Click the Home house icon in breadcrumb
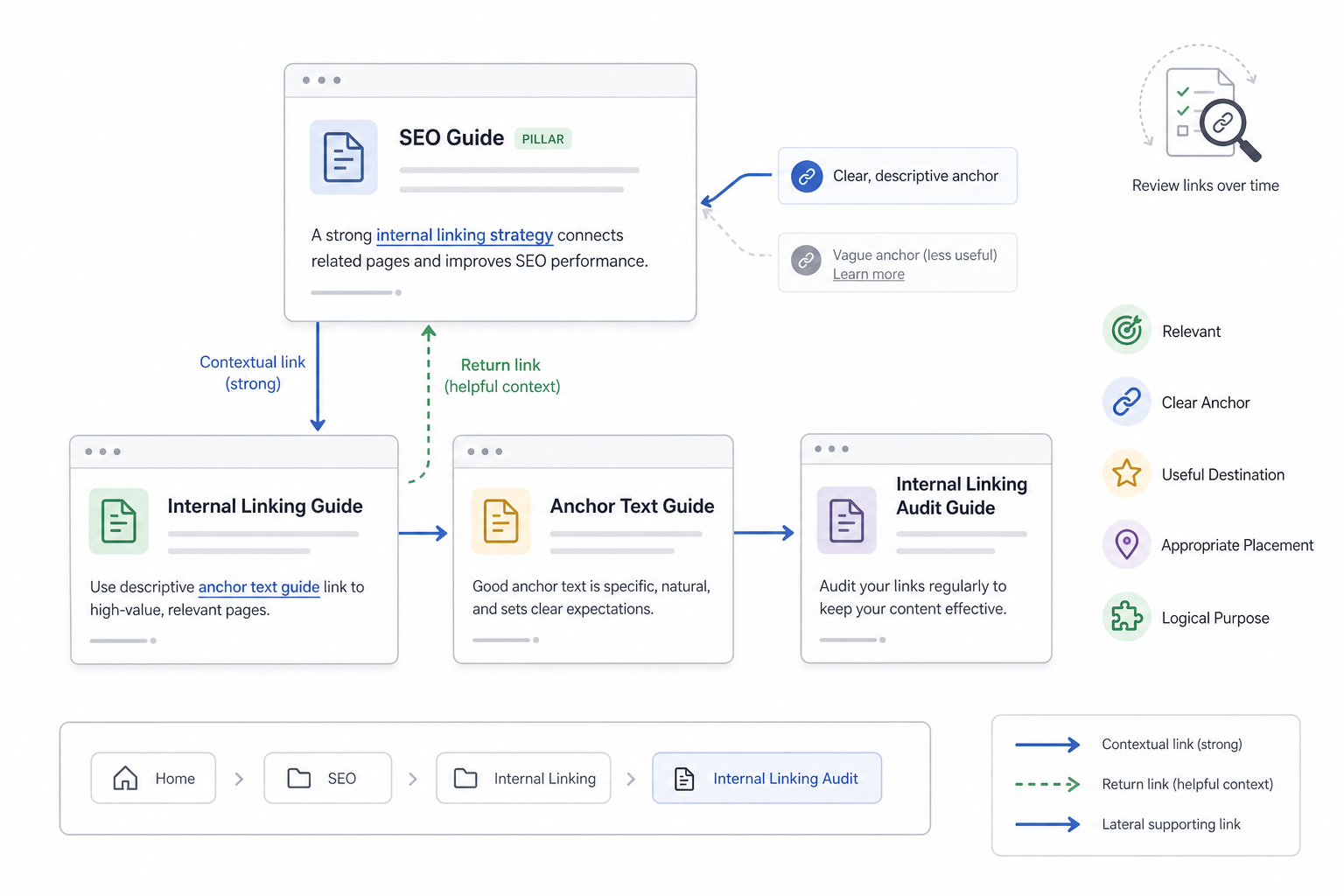Viewport: 1344px width, 896px height. (x=125, y=778)
